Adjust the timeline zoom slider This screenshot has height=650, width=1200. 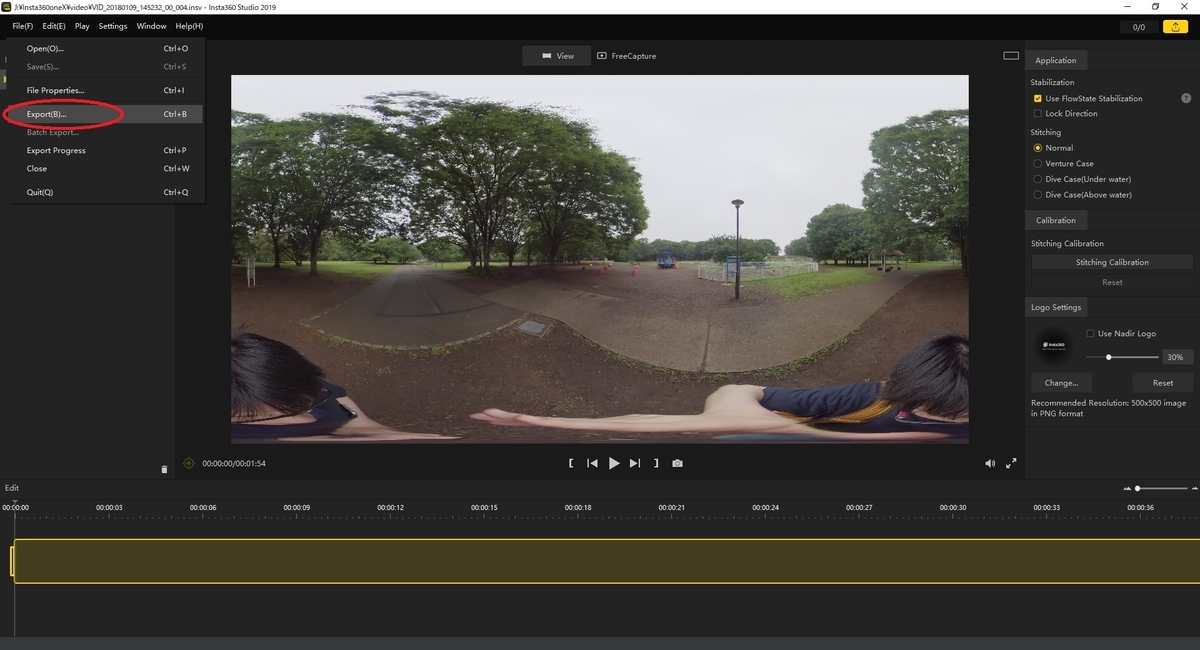(1138, 488)
